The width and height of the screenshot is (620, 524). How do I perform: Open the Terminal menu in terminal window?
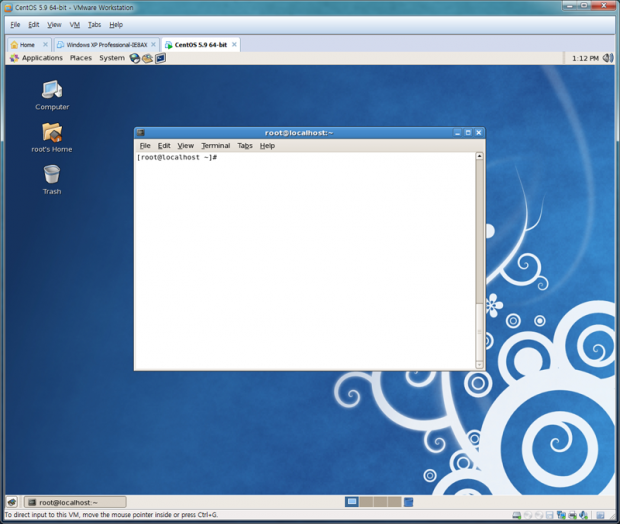coord(215,146)
